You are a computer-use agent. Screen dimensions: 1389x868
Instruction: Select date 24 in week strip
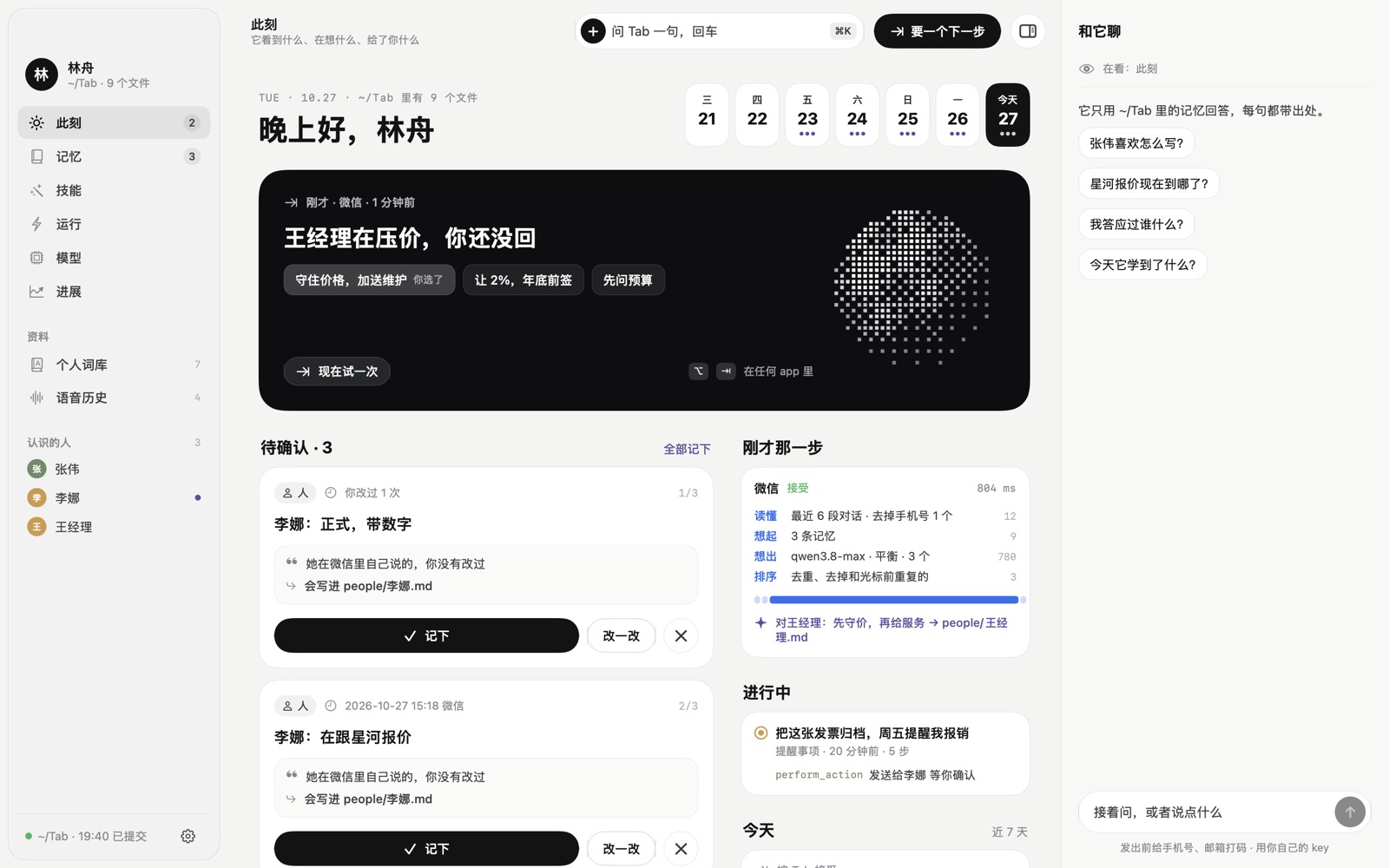pyautogui.click(x=857, y=115)
